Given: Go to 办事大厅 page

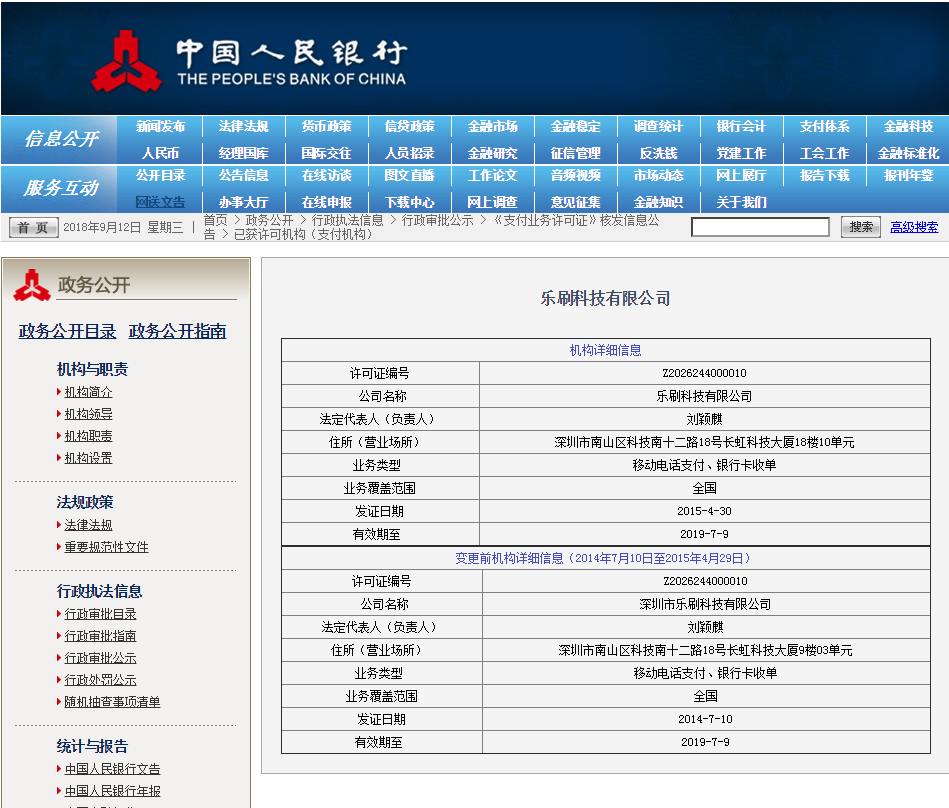Looking at the screenshot, I should coord(243,202).
